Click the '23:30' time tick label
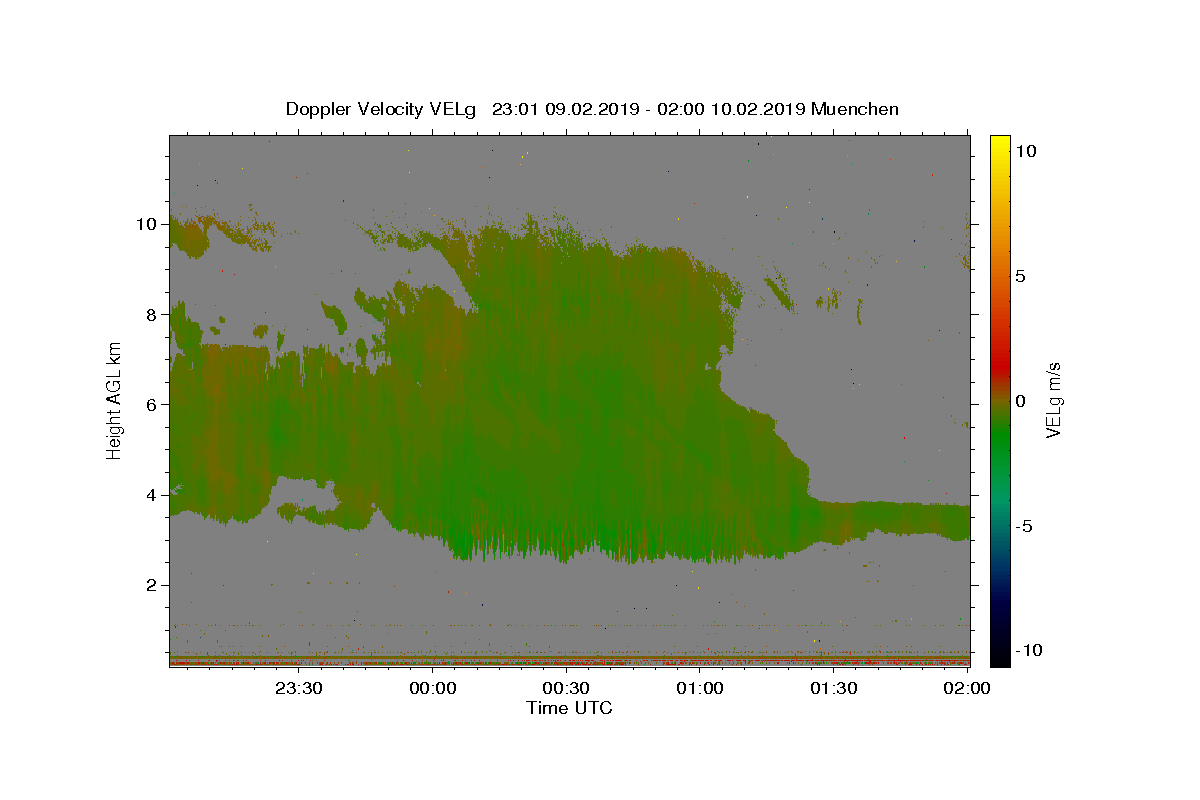Viewport: 1200px width, 800px height. pos(299,688)
